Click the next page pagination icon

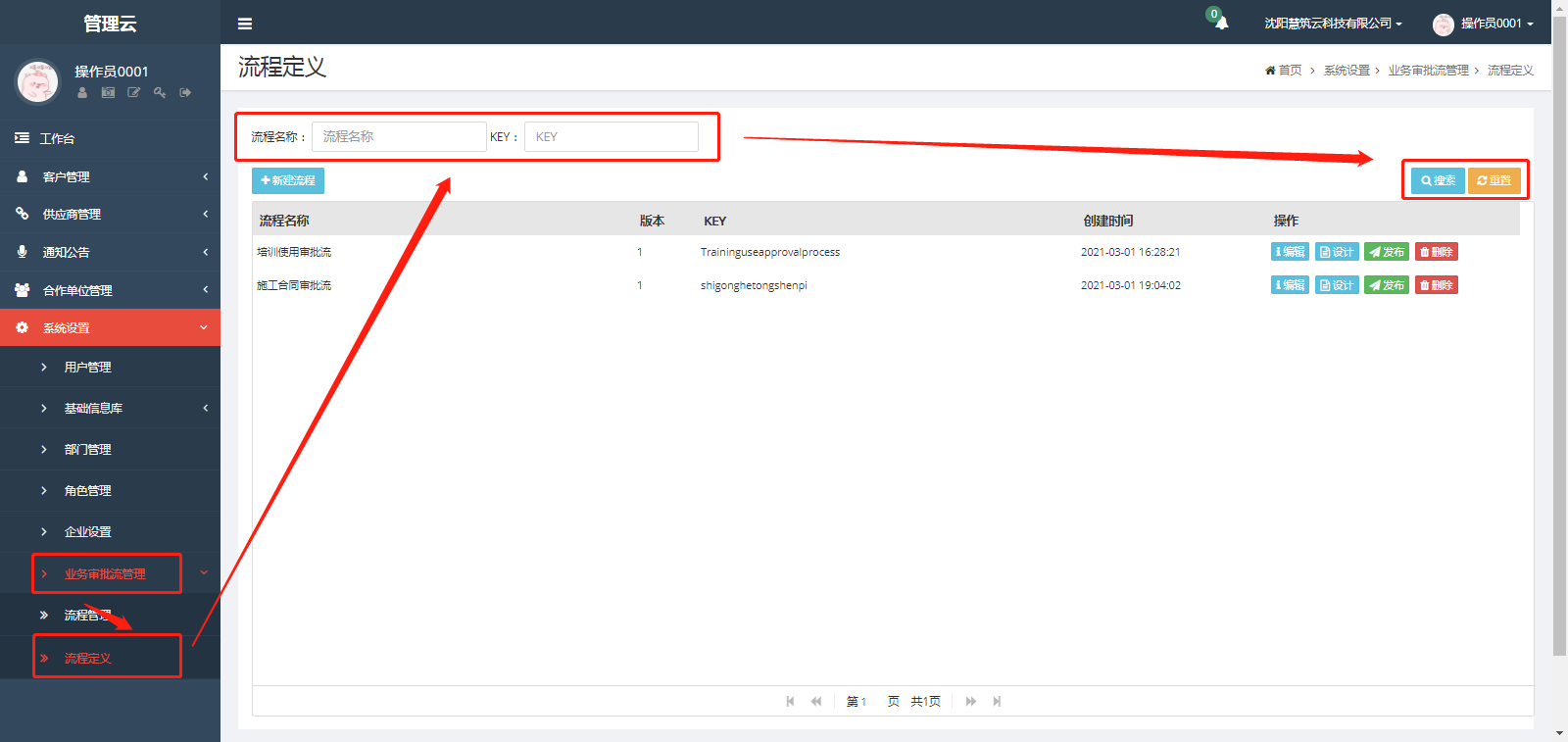click(x=970, y=701)
